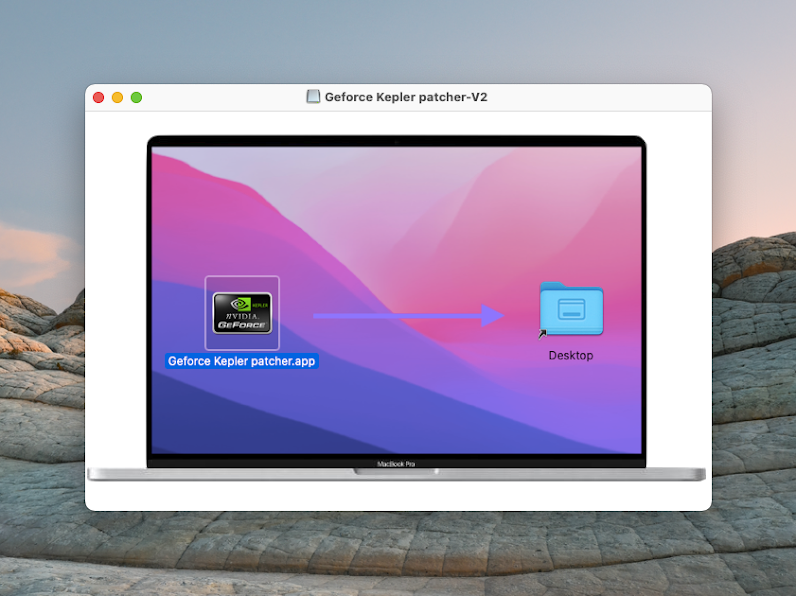The width and height of the screenshot is (796, 596).
Task: Click the disk icon in the title bar
Action: [313, 97]
